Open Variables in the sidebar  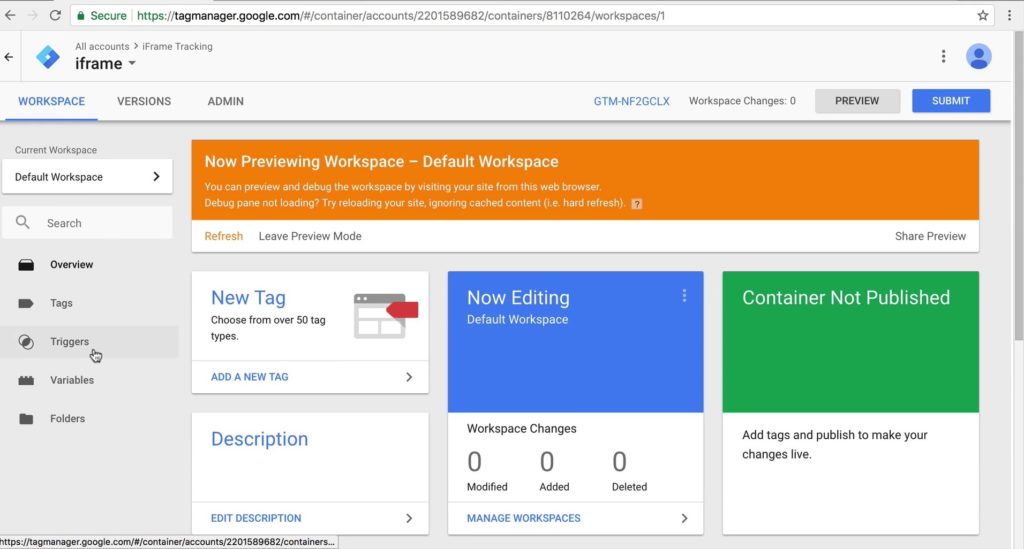(72, 380)
